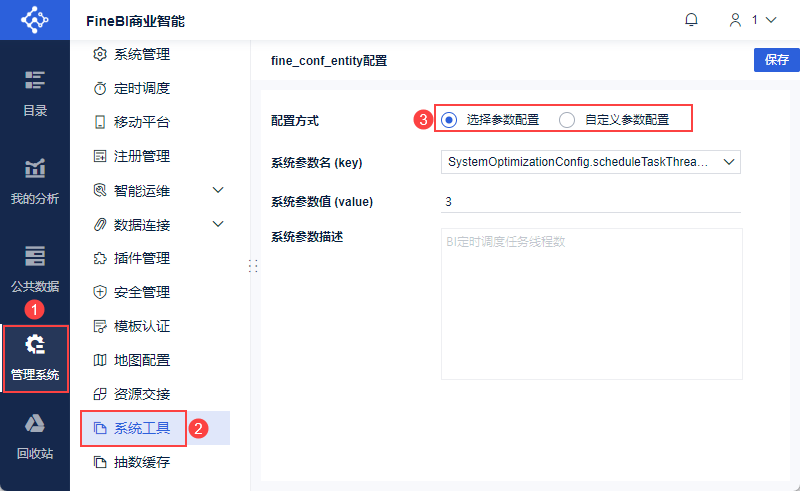
Task: Click the 系统参数描述 text area
Action: pos(591,304)
